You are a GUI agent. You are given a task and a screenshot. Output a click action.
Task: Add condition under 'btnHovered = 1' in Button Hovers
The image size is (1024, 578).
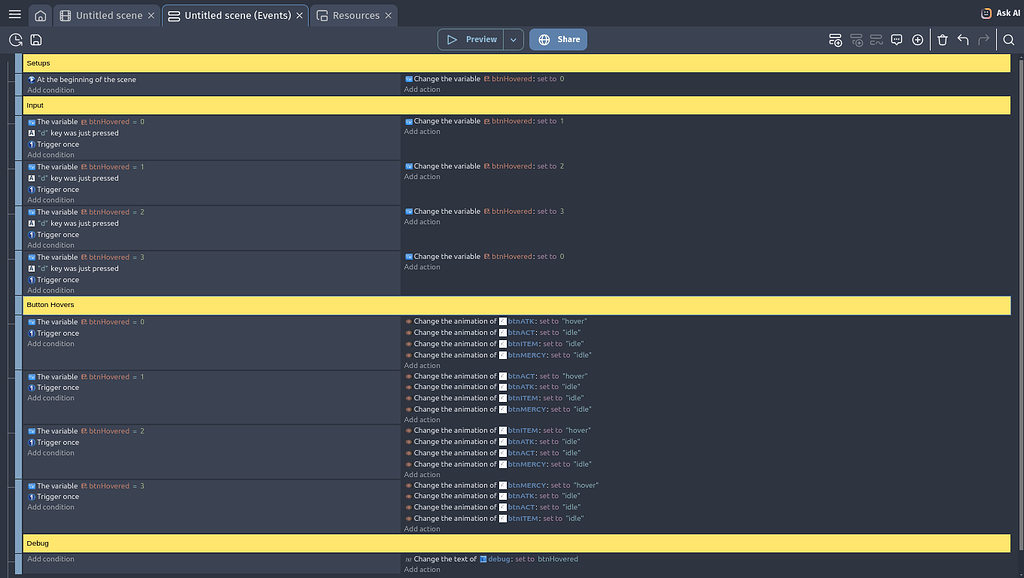point(51,398)
